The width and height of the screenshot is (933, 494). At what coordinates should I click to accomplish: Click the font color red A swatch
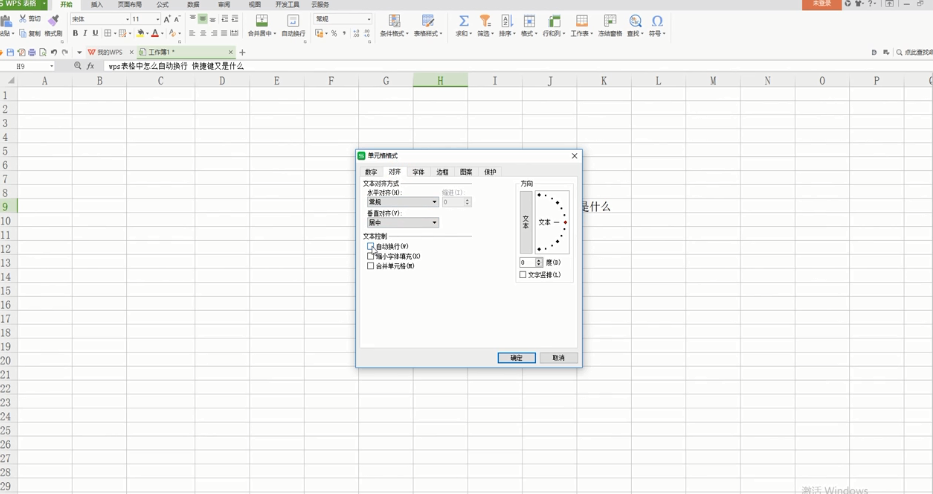[155, 33]
